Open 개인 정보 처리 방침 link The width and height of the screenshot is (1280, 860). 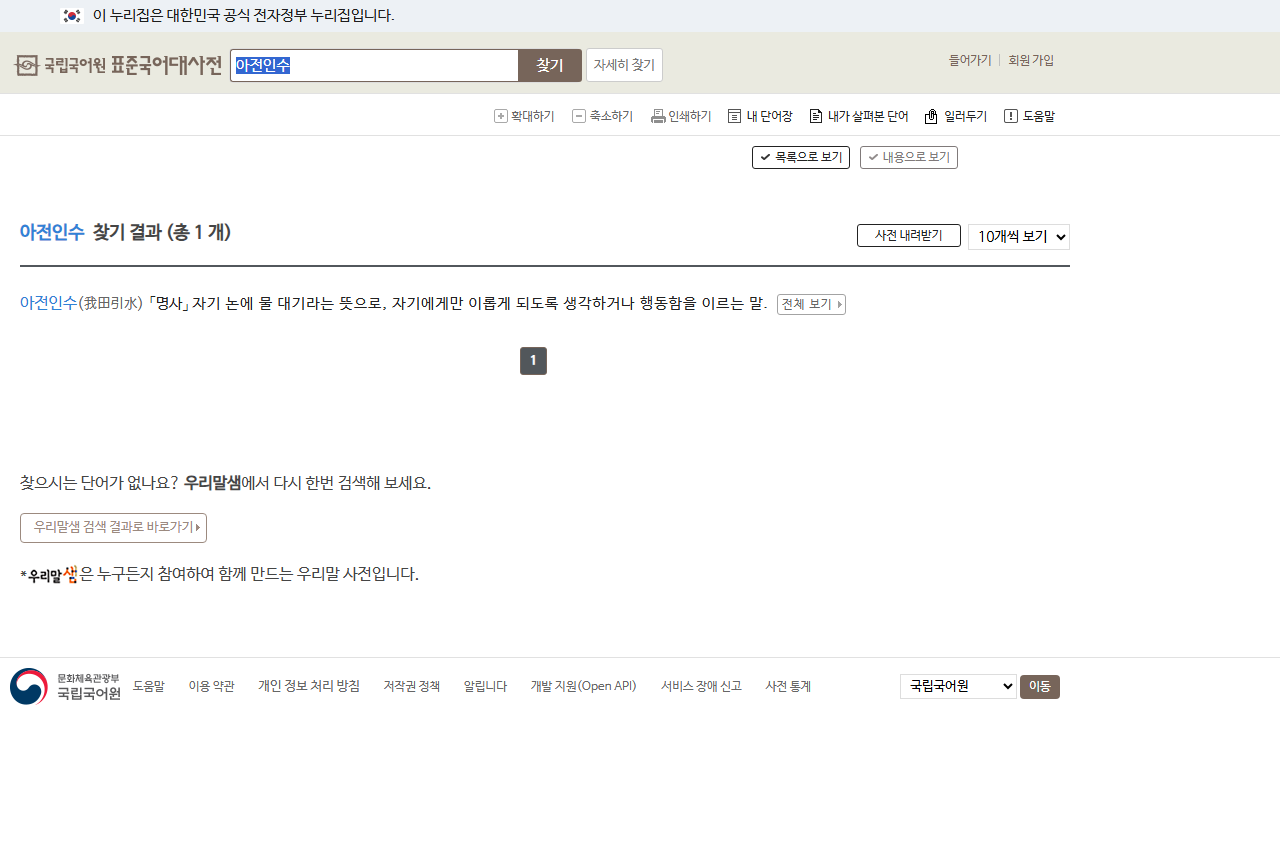pos(309,686)
